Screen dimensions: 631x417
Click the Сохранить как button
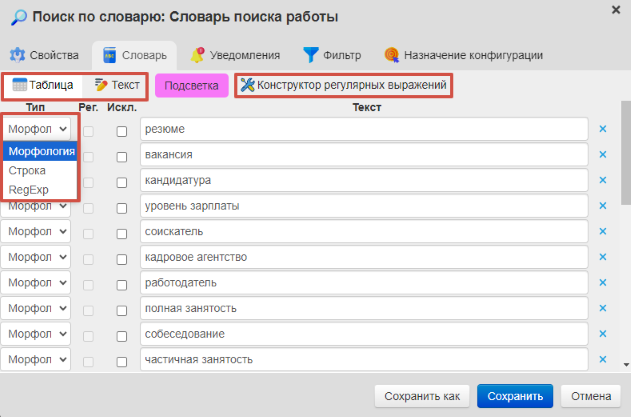coord(422,396)
